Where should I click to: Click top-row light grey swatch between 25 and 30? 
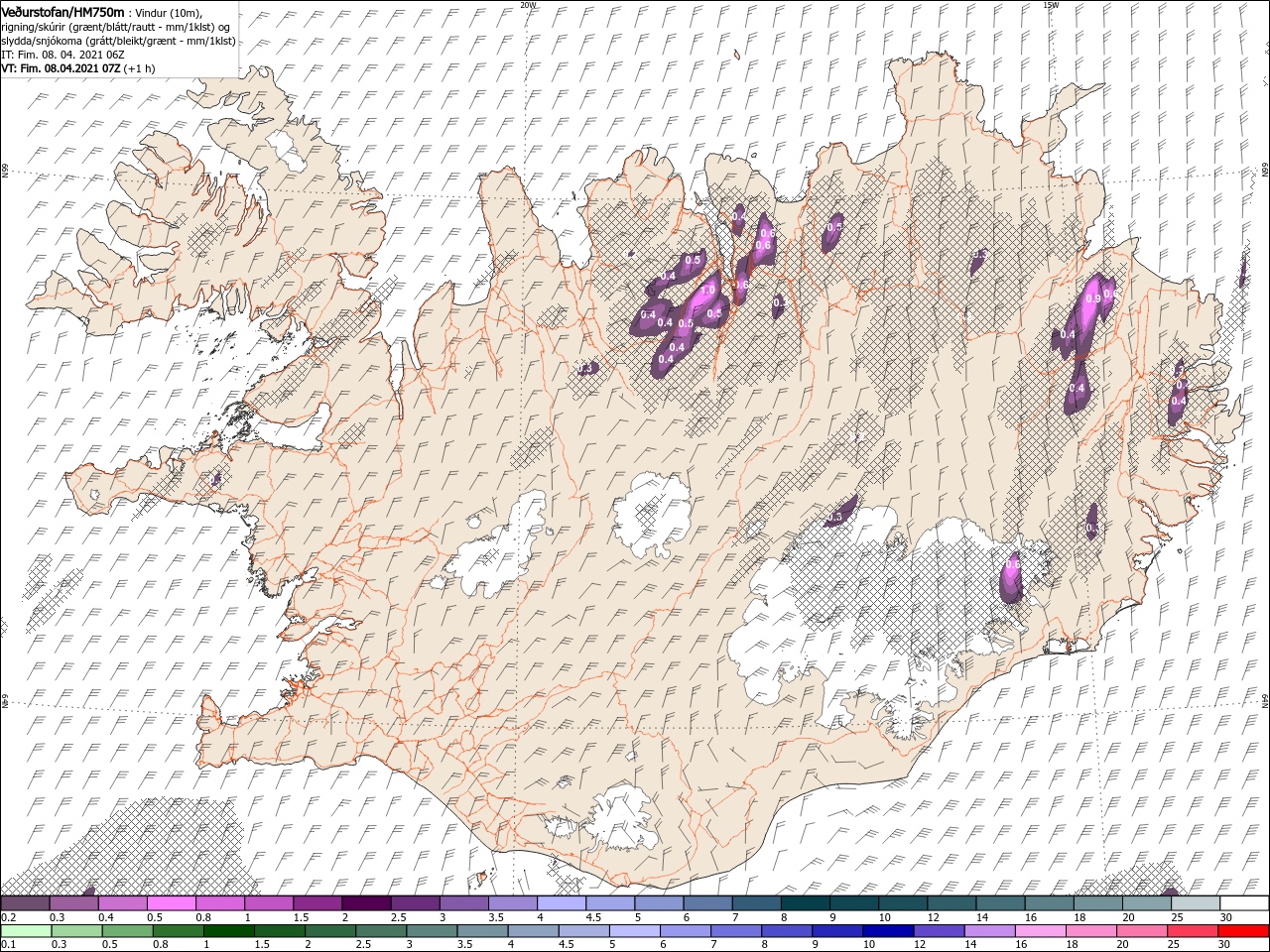[1196, 903]
